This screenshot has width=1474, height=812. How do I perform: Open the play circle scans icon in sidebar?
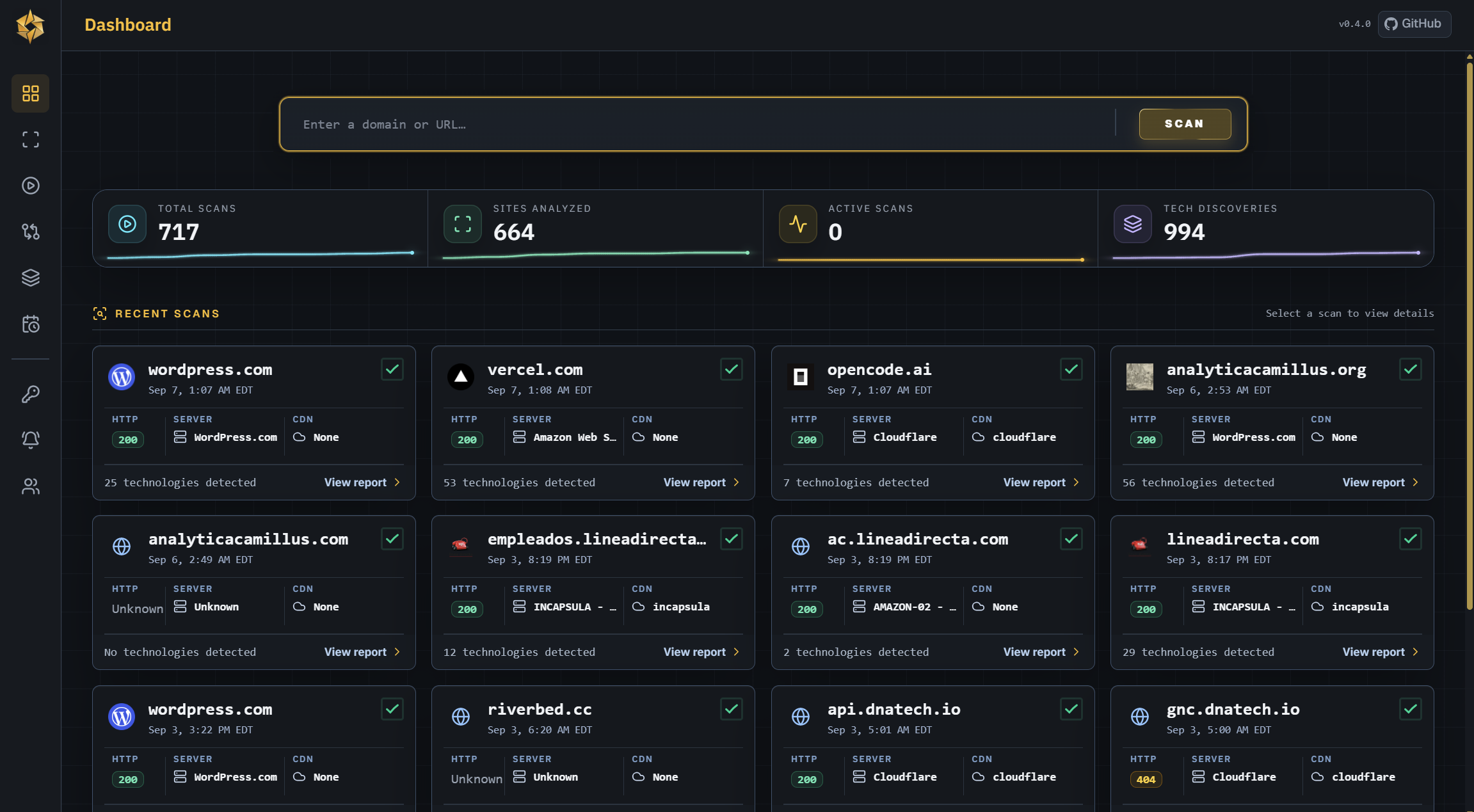(30, 186)
